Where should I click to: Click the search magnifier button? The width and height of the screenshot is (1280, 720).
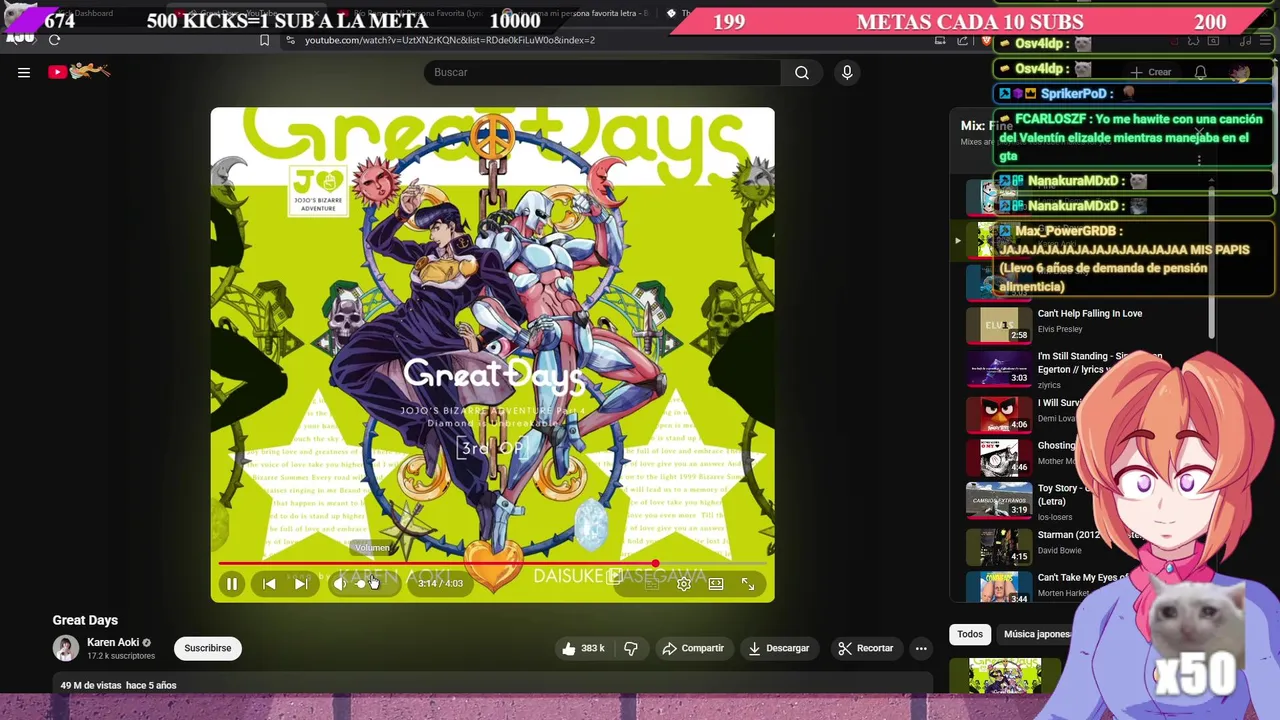coord(801,72)
